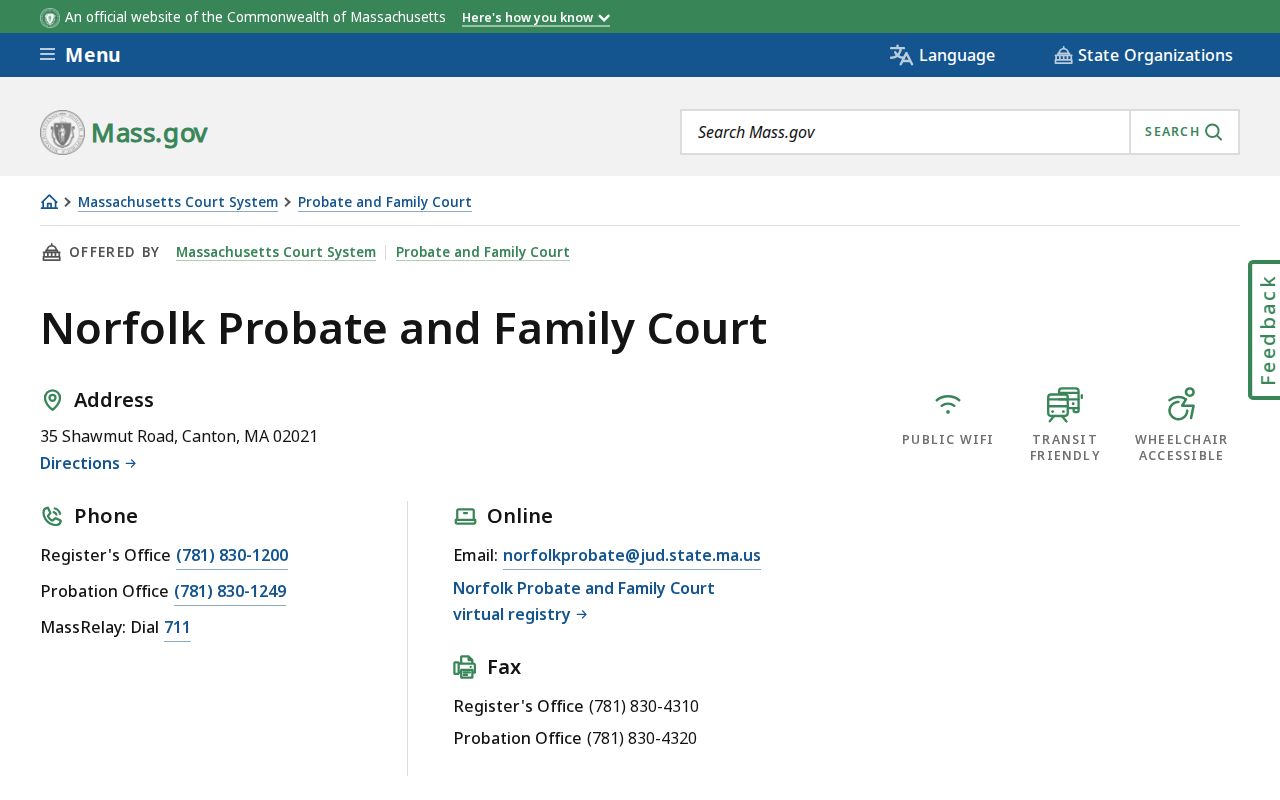Open Probate and Family Court in Offered By
This screenshot has height=800, width=1280.
click(x=483, y=252)
